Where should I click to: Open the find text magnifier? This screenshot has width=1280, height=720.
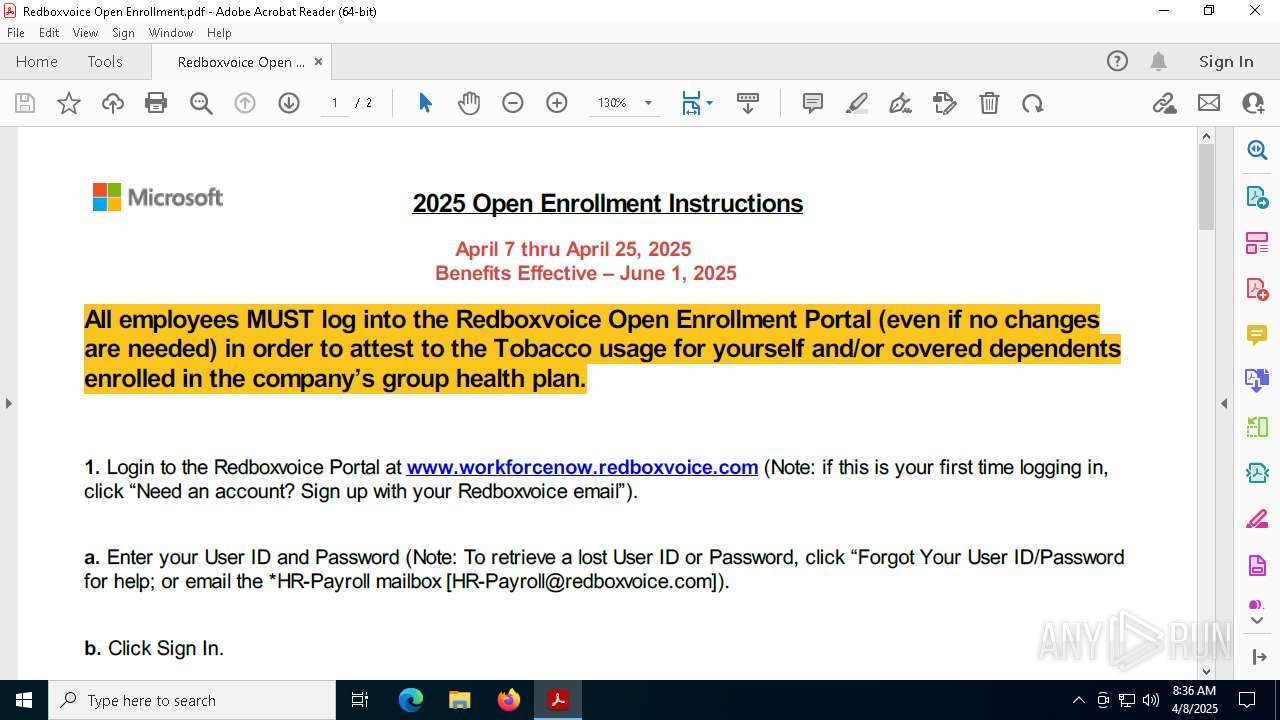(x=201, y=103)
